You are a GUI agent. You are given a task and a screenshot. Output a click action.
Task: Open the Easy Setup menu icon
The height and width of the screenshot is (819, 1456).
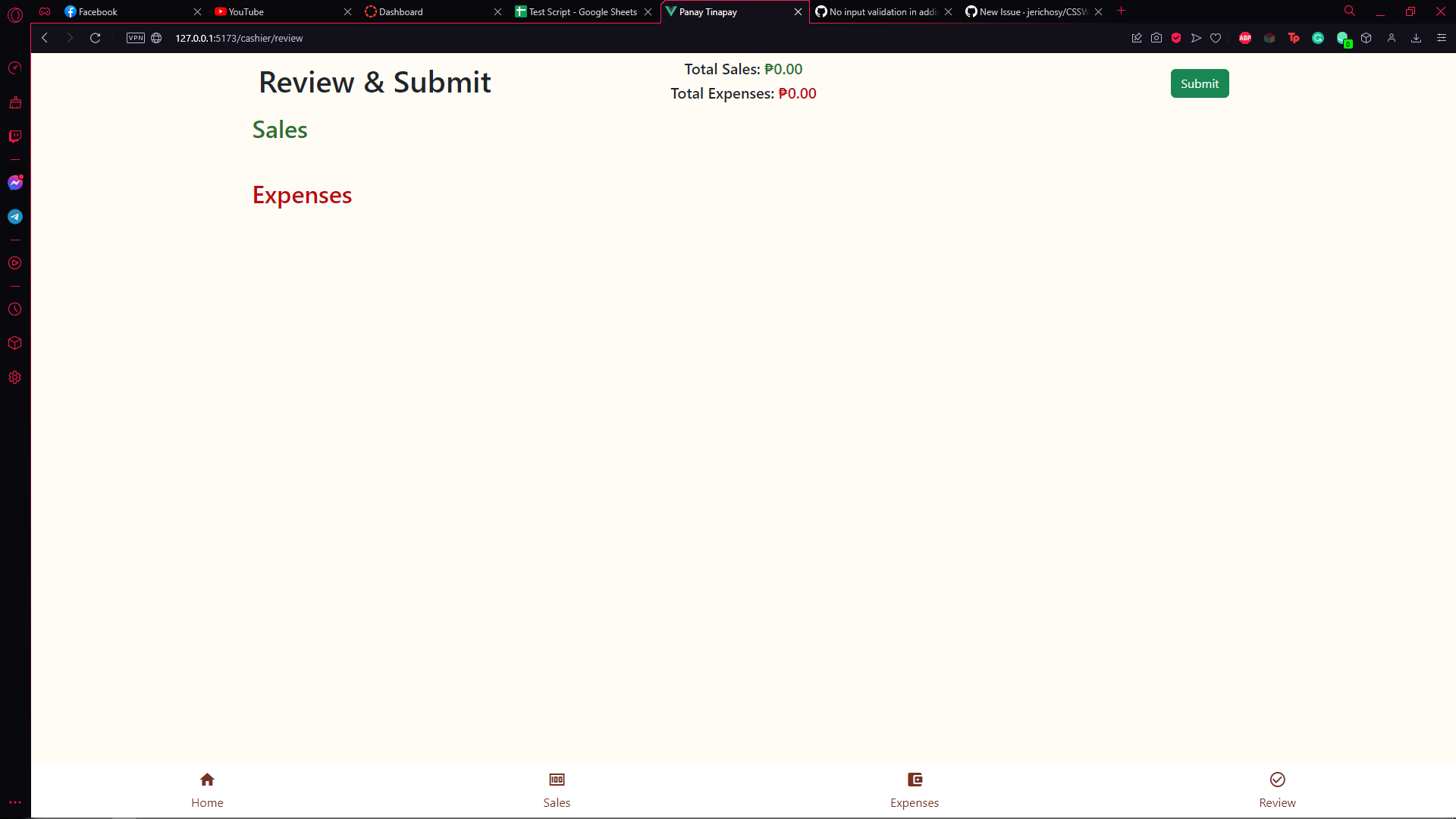click(1442, 38)
